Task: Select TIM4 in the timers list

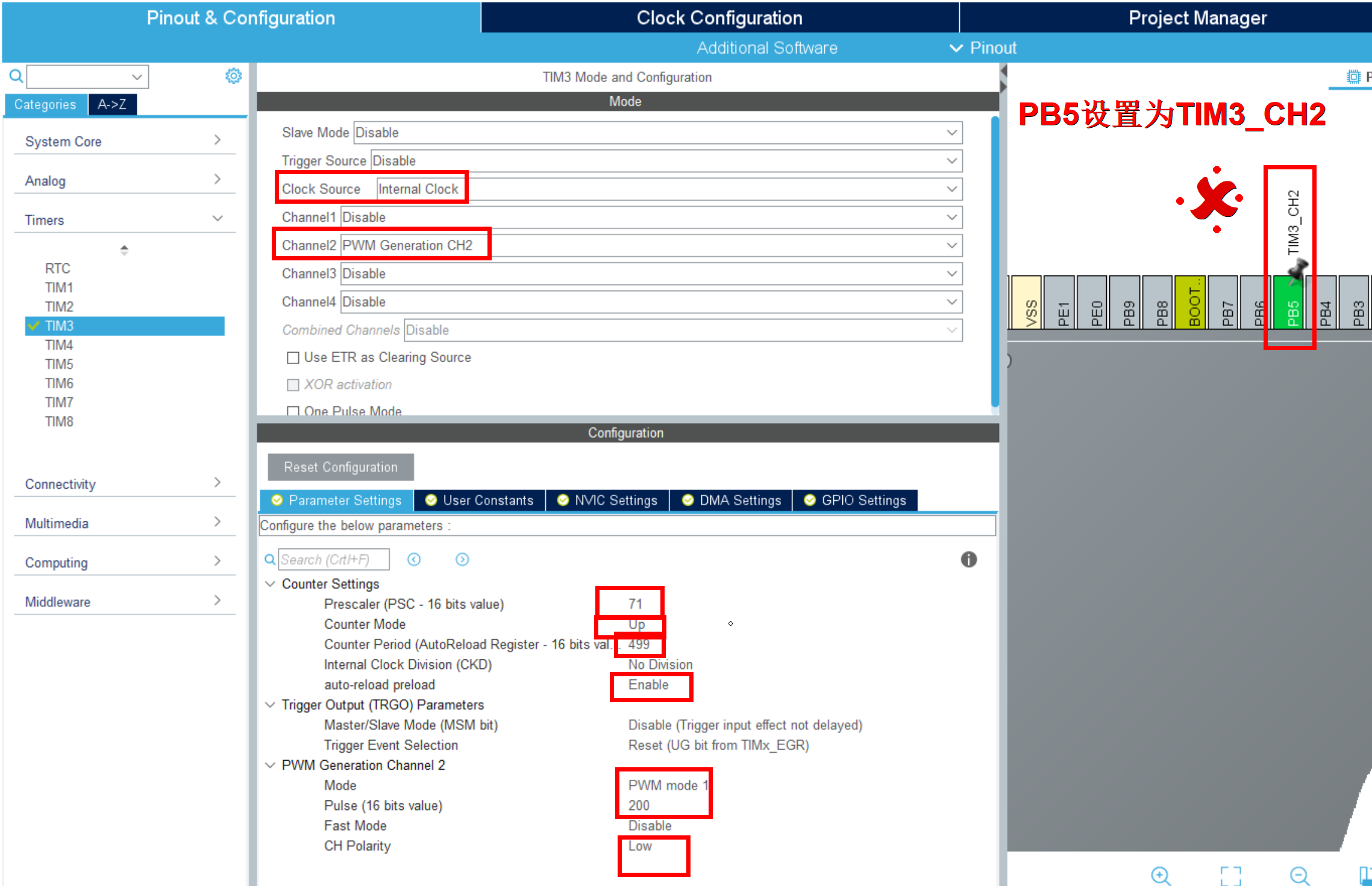Action: [x=59, y=345]
